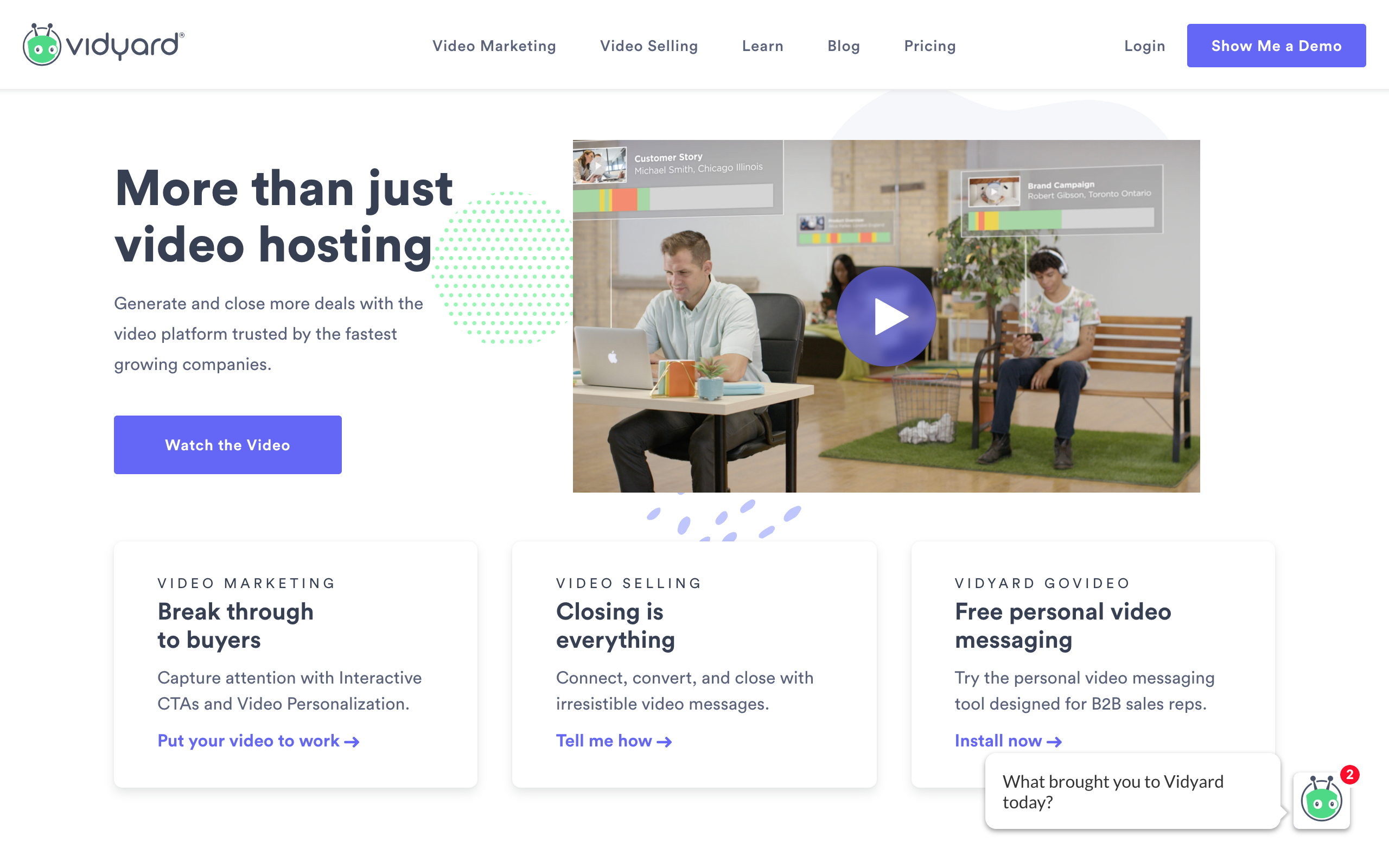The image size is (1389, 868).
Task: Click arrow beside Tell me how
Action: click(x=664, y=742)
